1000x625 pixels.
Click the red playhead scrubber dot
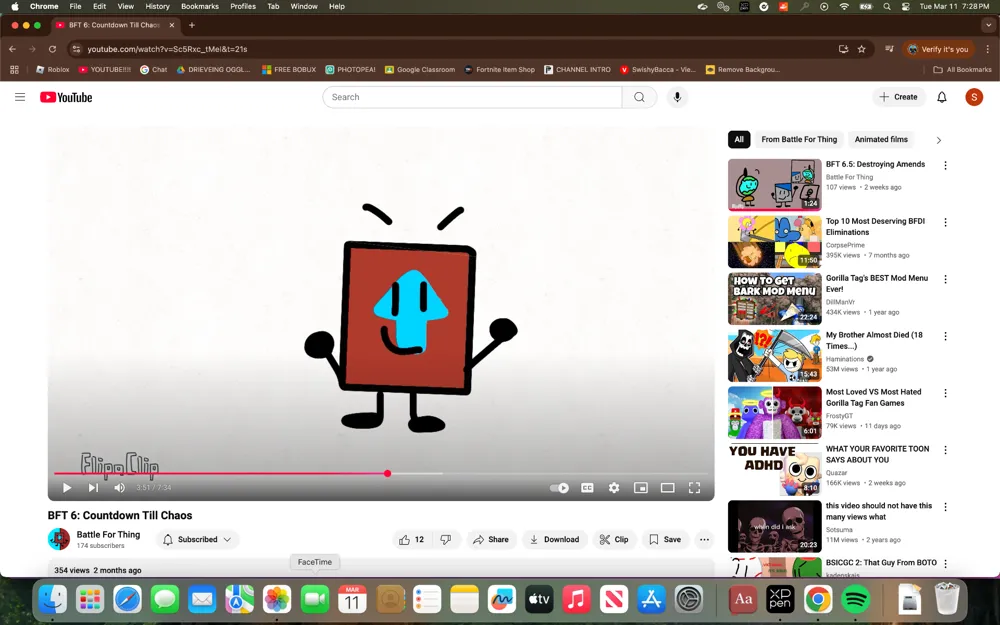[387, 473]
